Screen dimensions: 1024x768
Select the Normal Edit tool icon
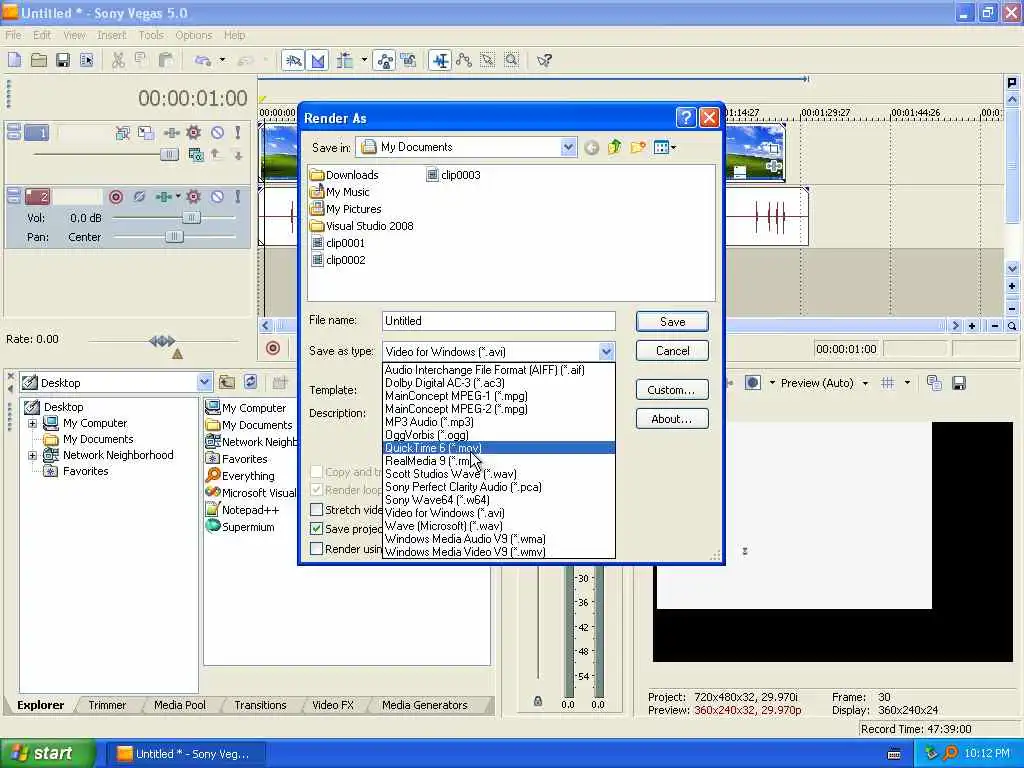pos(440,61)
